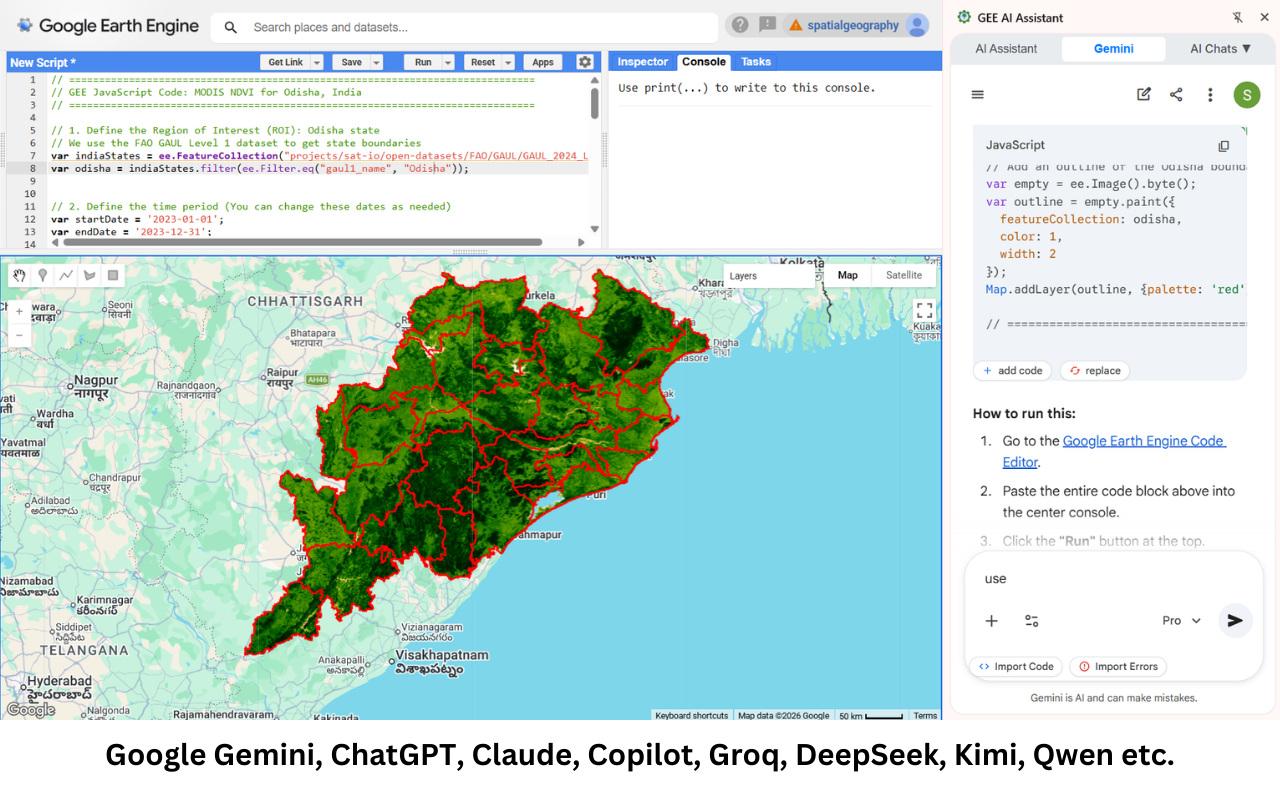Copy the JavaScript code block
Viewport: 1280px width, 800px height.
click(1223, 146)
